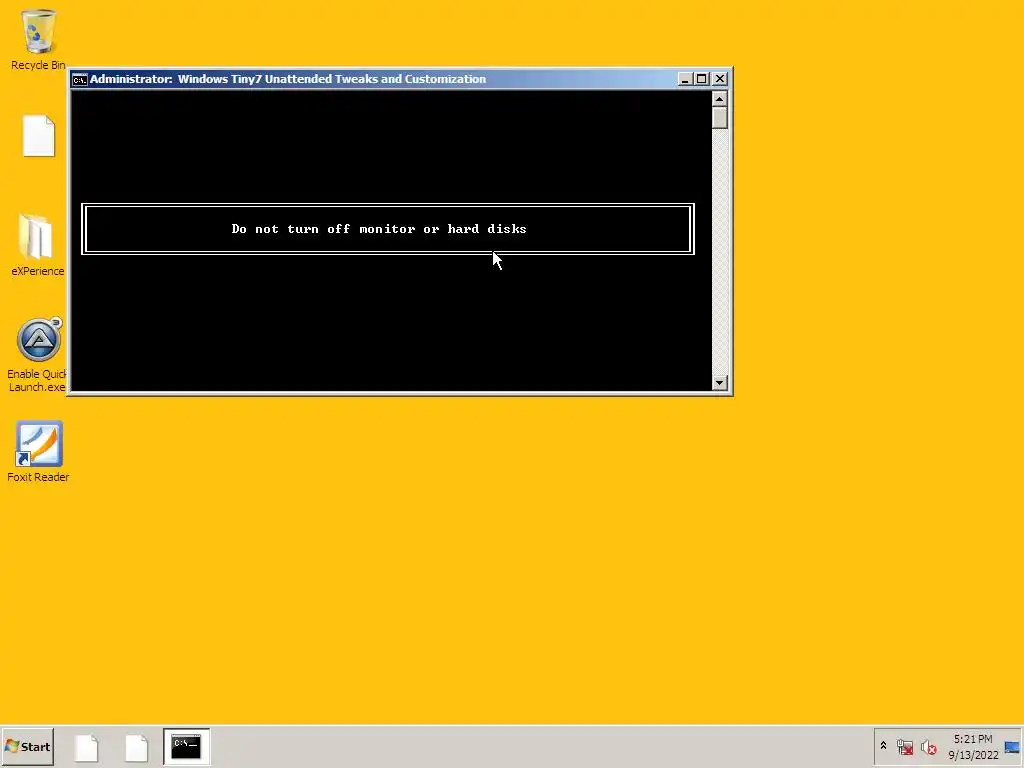Click the console scroll down arrow
The height and width of the screenshot is (768, 1024).
(x=719, y=383)
